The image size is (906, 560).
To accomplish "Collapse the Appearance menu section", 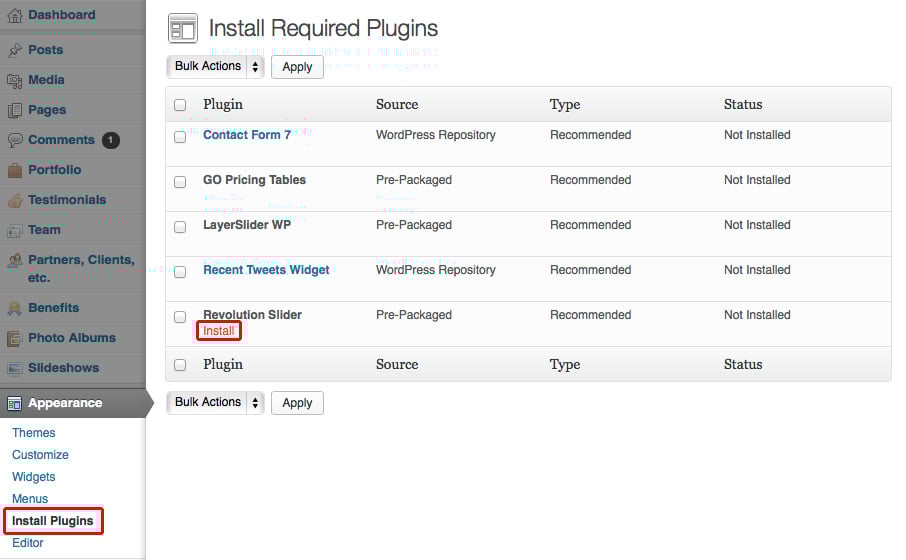I will [x=65, y=403].
